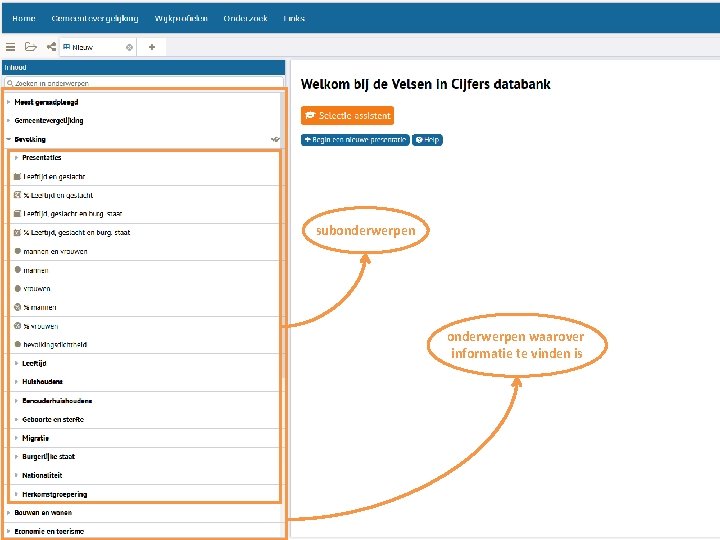Click icon for % Leeftijd en geslacht
Viewport: 720px width, 540px height.
click(x=17, y=195)
